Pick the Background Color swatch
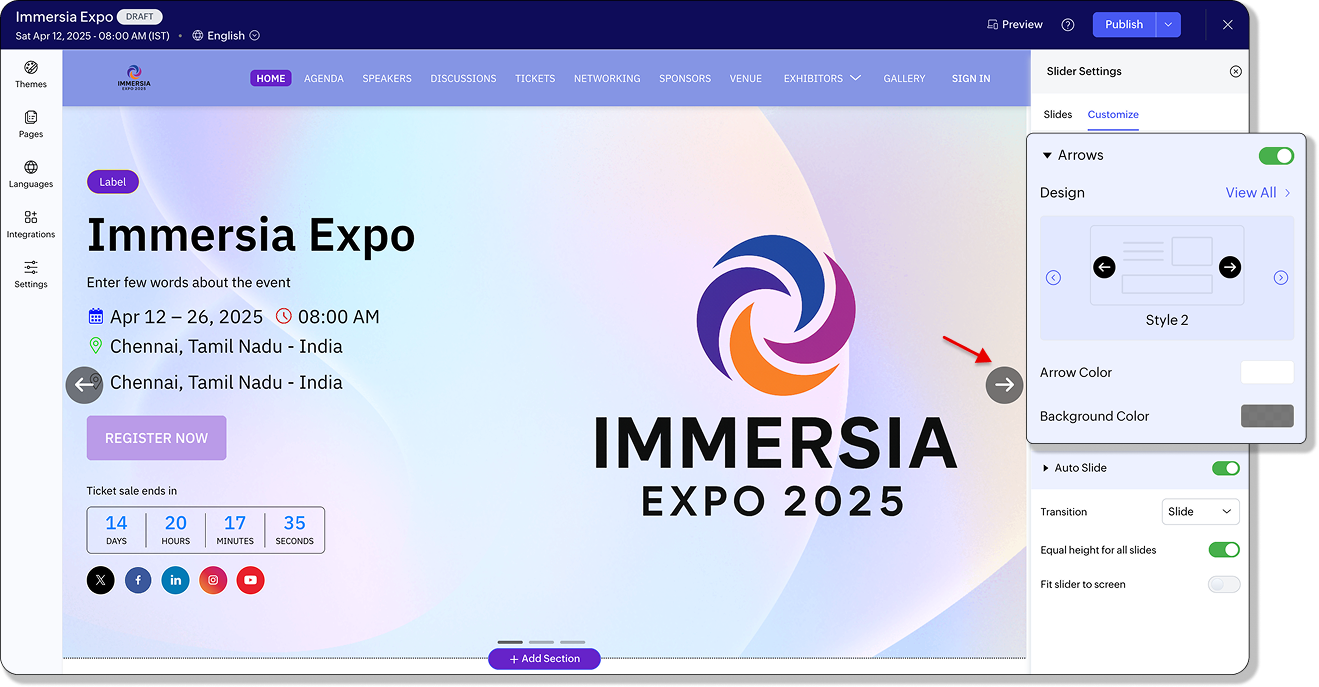 [1267, 416]
